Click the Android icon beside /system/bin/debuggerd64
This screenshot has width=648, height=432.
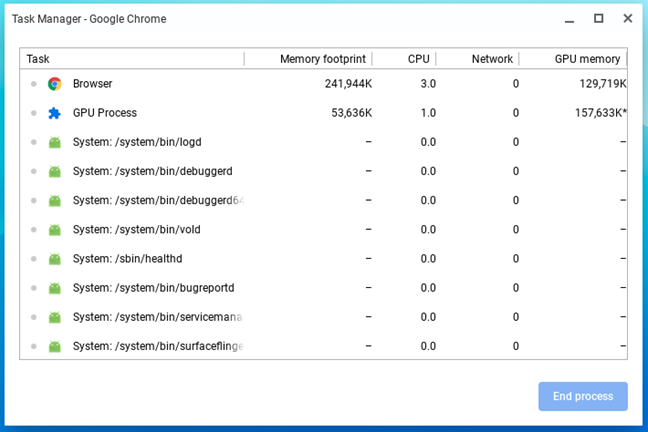55,200
